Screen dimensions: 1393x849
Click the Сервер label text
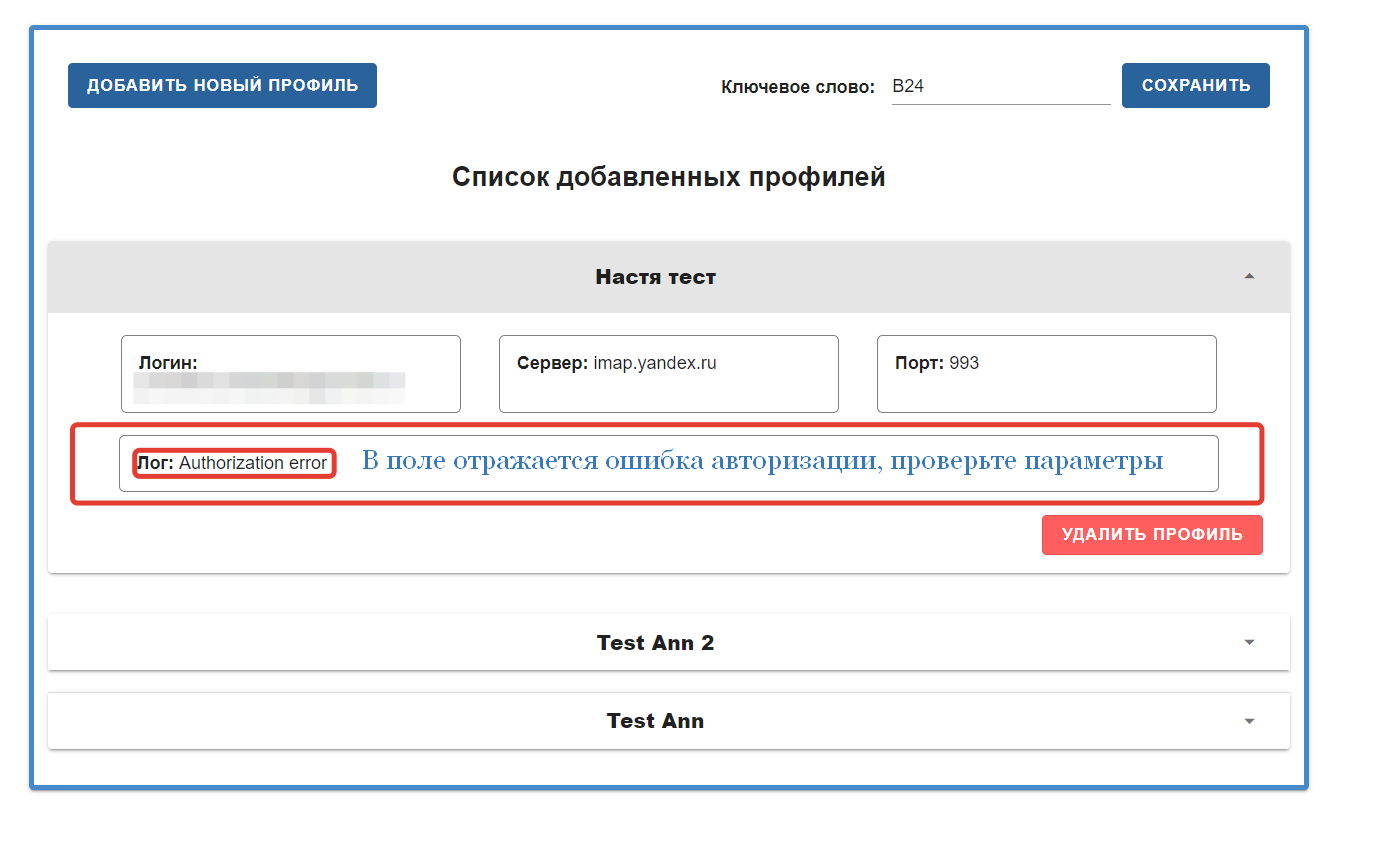[552, 364]
